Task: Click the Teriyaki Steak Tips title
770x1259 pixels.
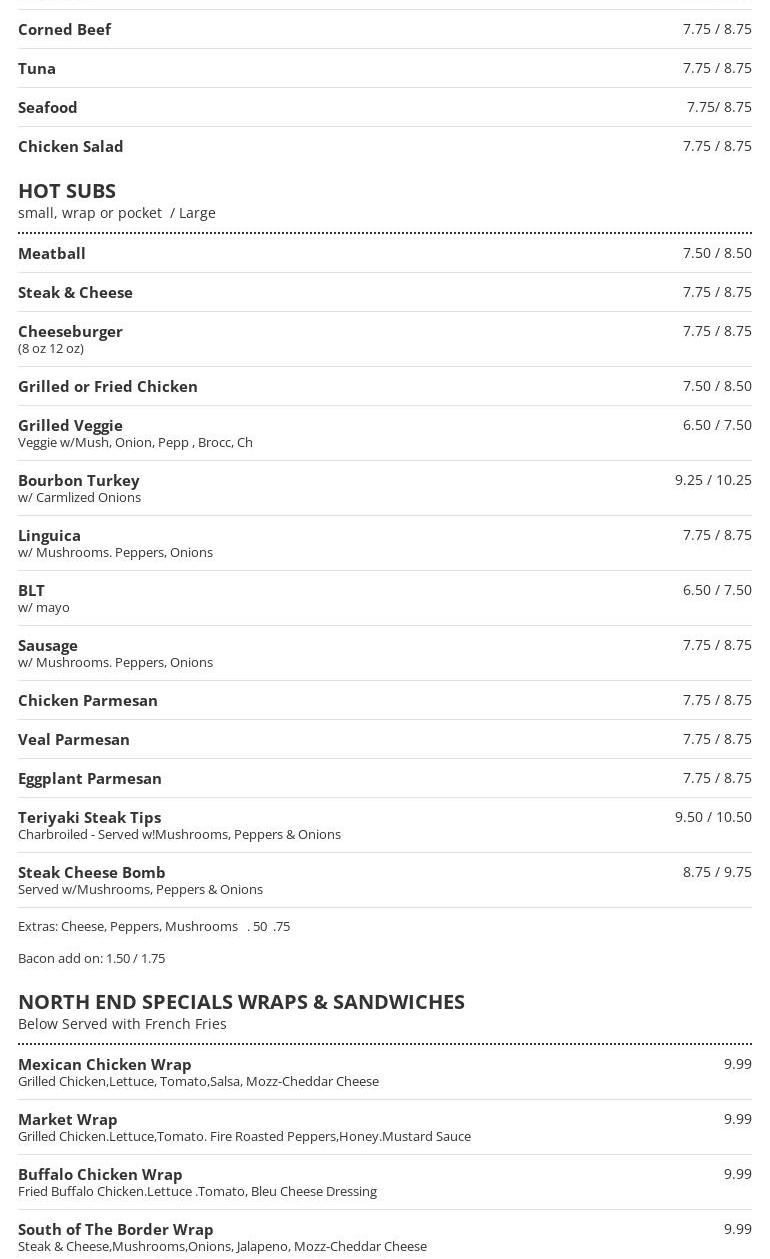Action: click(x=89, y=817)
